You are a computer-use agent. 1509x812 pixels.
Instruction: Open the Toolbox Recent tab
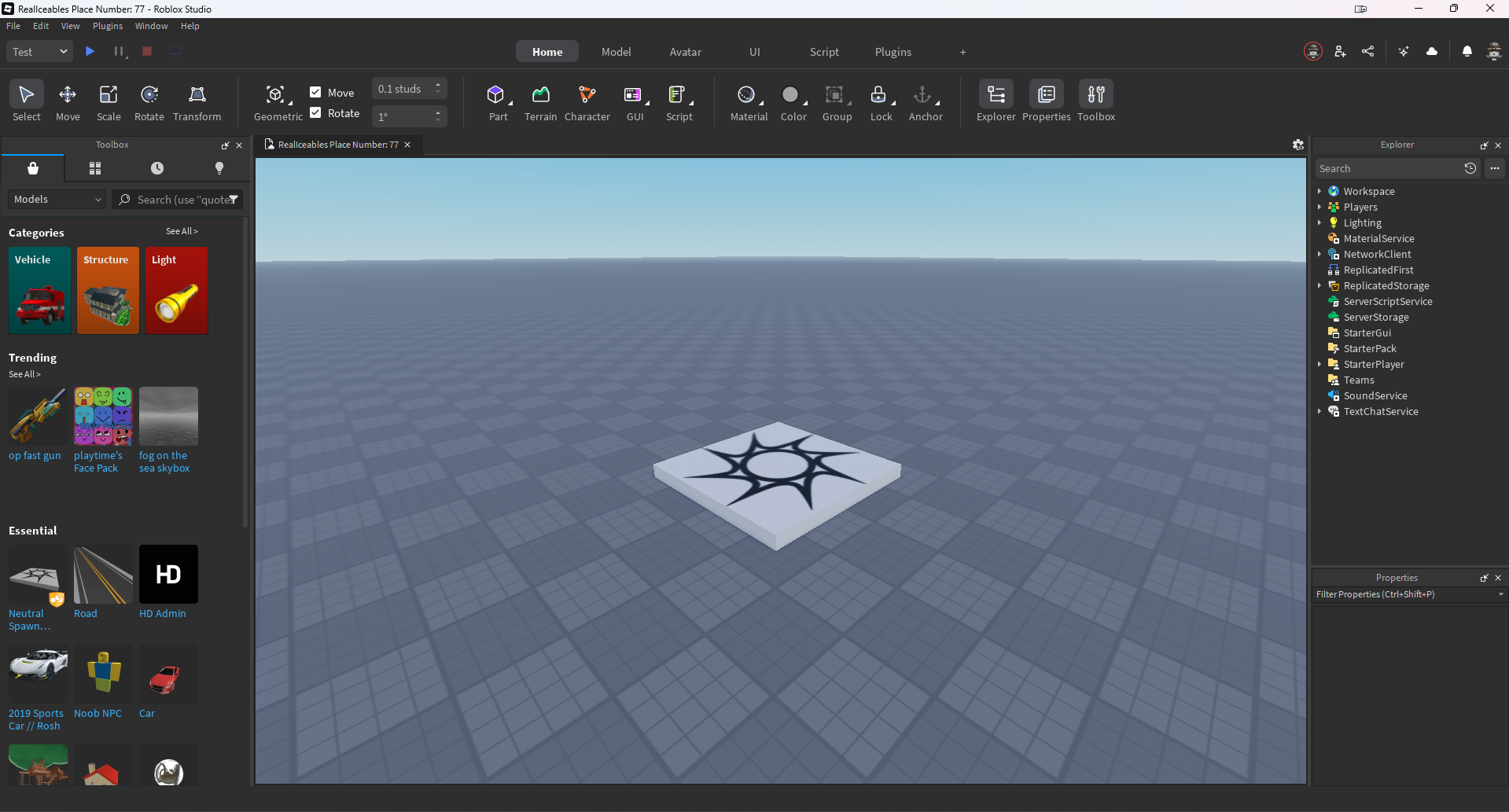click(157, 168)
